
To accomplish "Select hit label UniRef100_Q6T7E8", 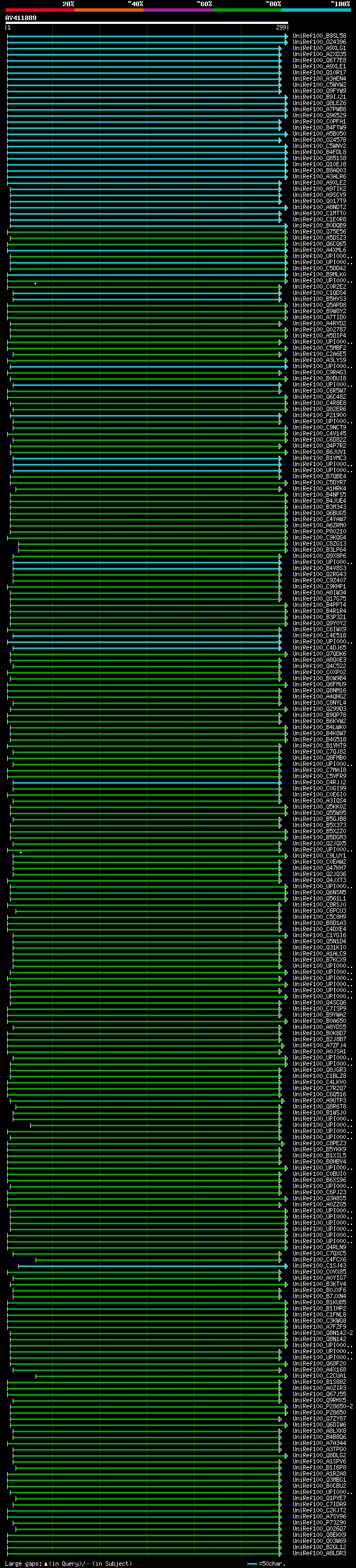I will point(319,60).
